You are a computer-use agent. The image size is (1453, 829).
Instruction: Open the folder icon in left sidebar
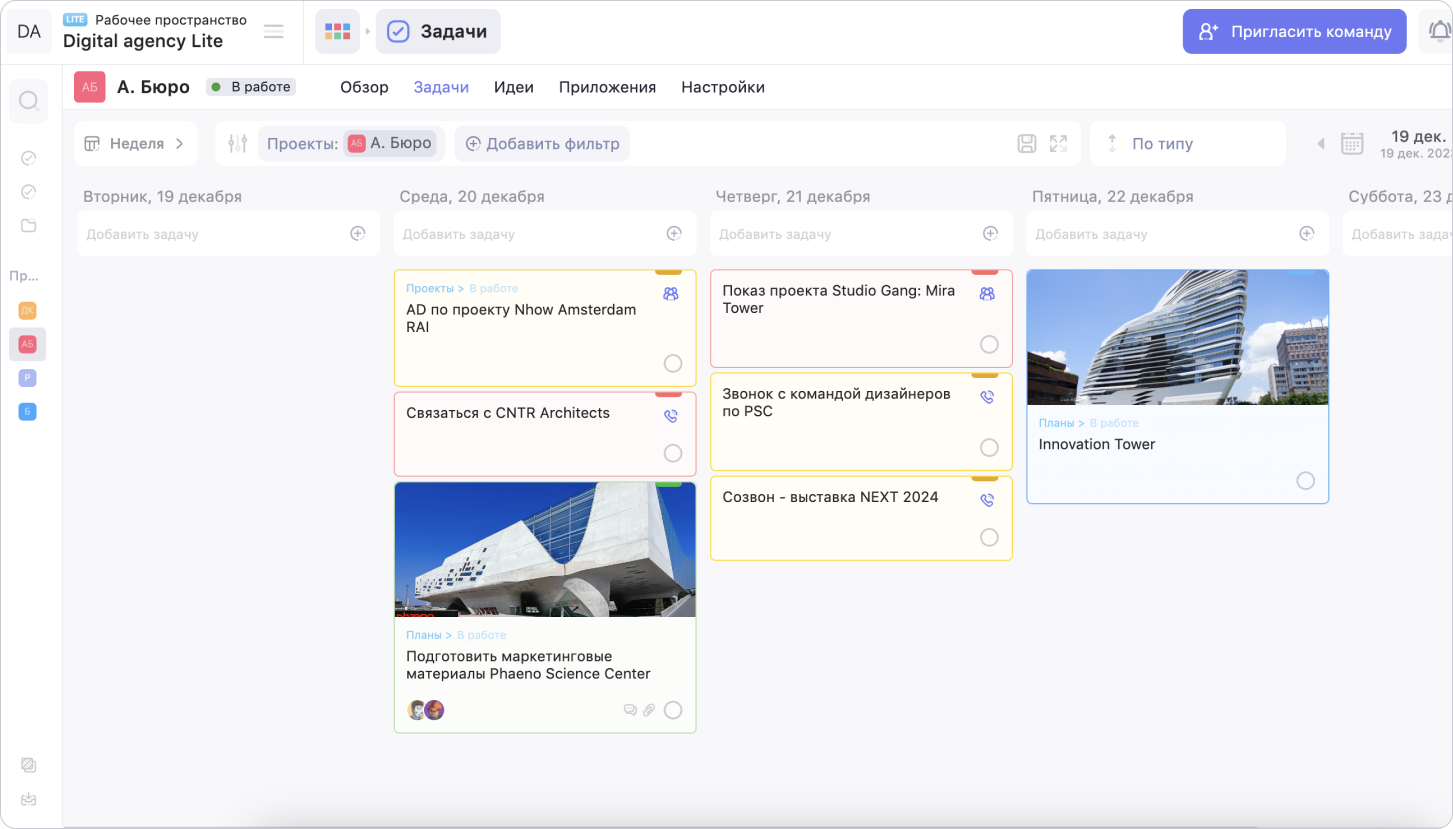(x=29, y=225)
